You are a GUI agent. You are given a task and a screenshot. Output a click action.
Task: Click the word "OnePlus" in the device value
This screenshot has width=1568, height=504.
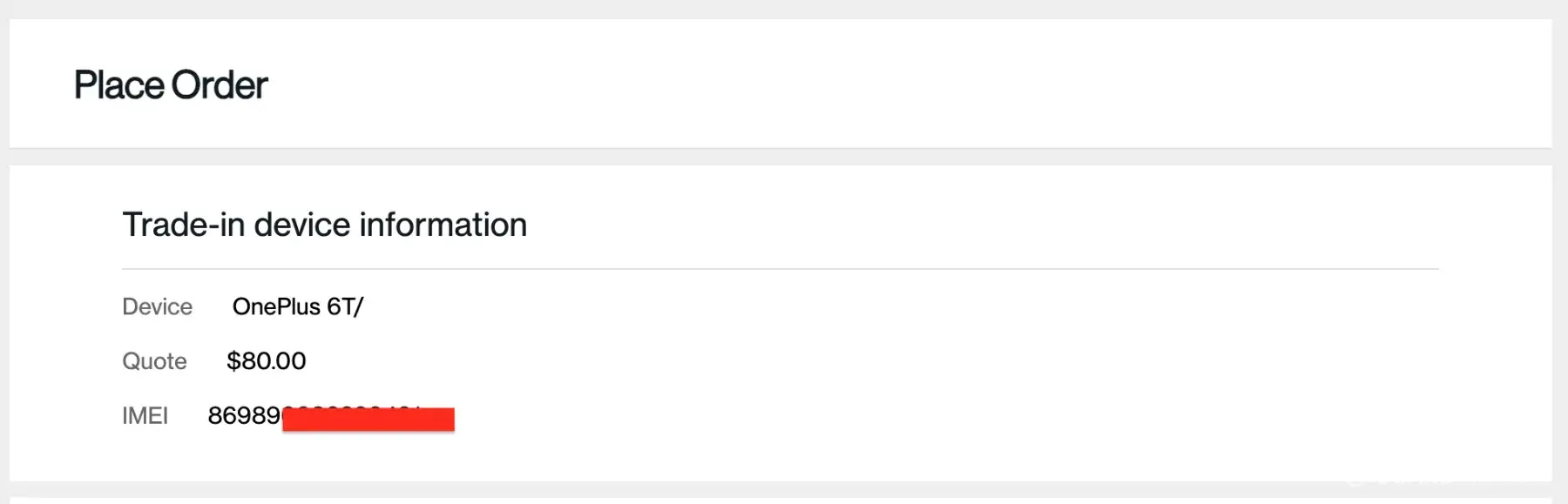pos(276,306)
